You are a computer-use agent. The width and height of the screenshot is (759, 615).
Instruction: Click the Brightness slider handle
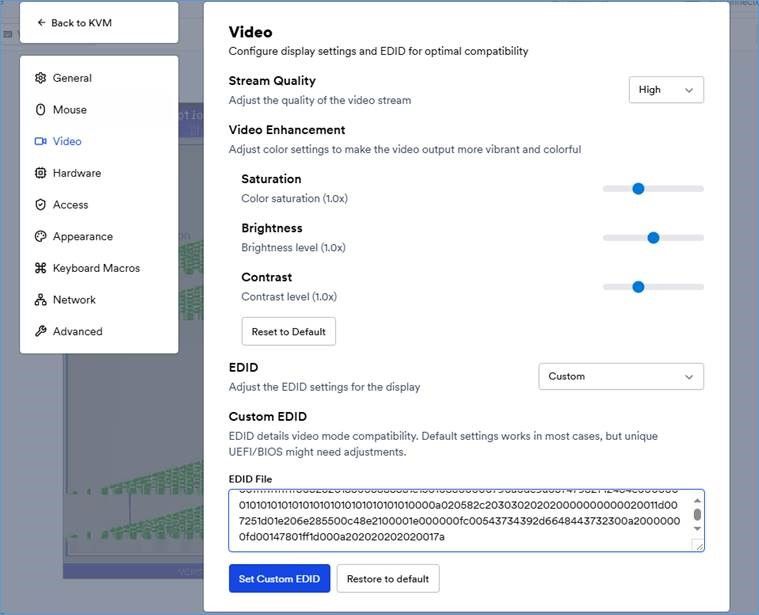pos(653,238)
